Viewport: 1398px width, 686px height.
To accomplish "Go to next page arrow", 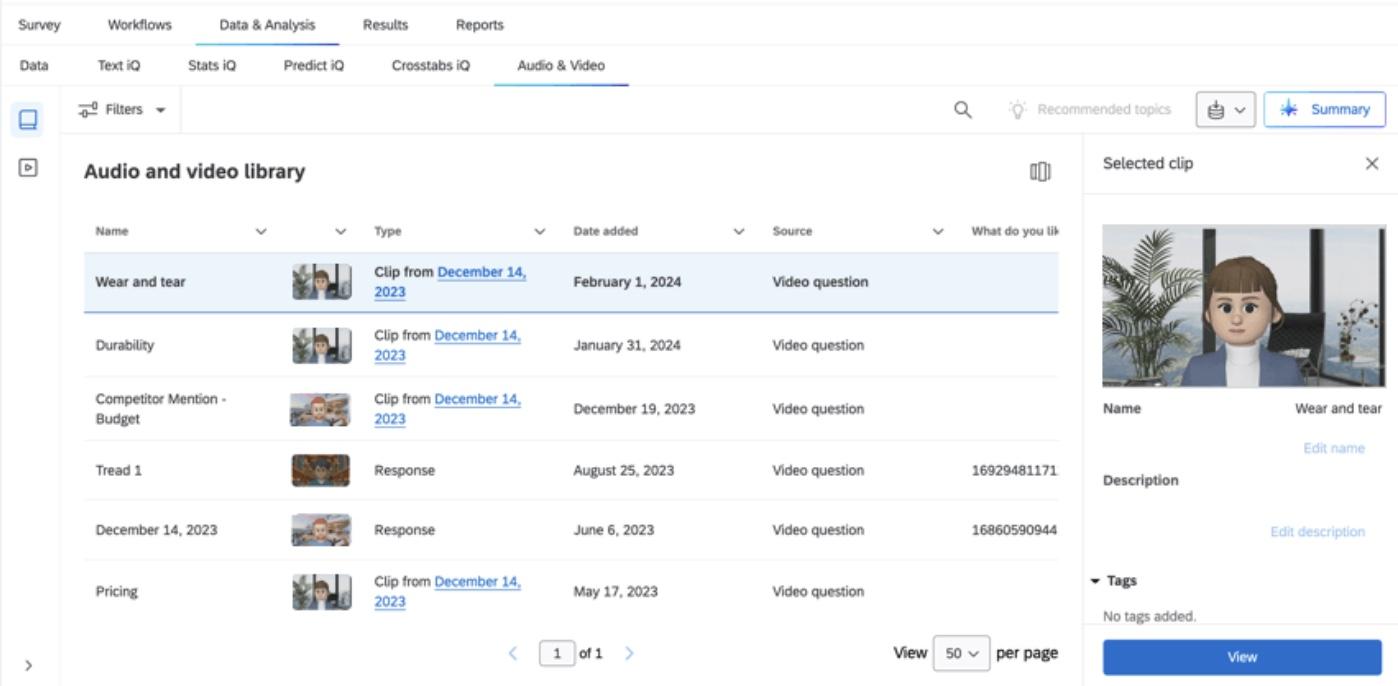I will point(629,653).
